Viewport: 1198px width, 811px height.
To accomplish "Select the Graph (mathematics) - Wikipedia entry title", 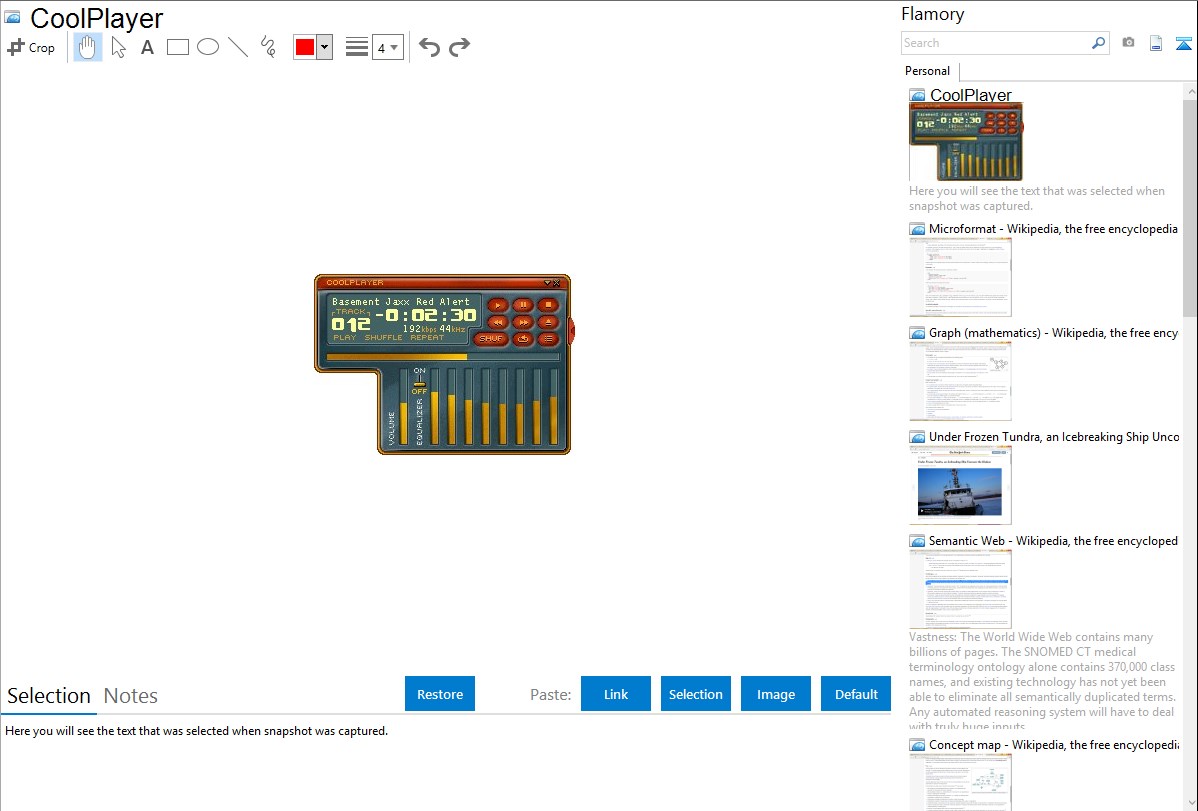I will coord(1053,333).
